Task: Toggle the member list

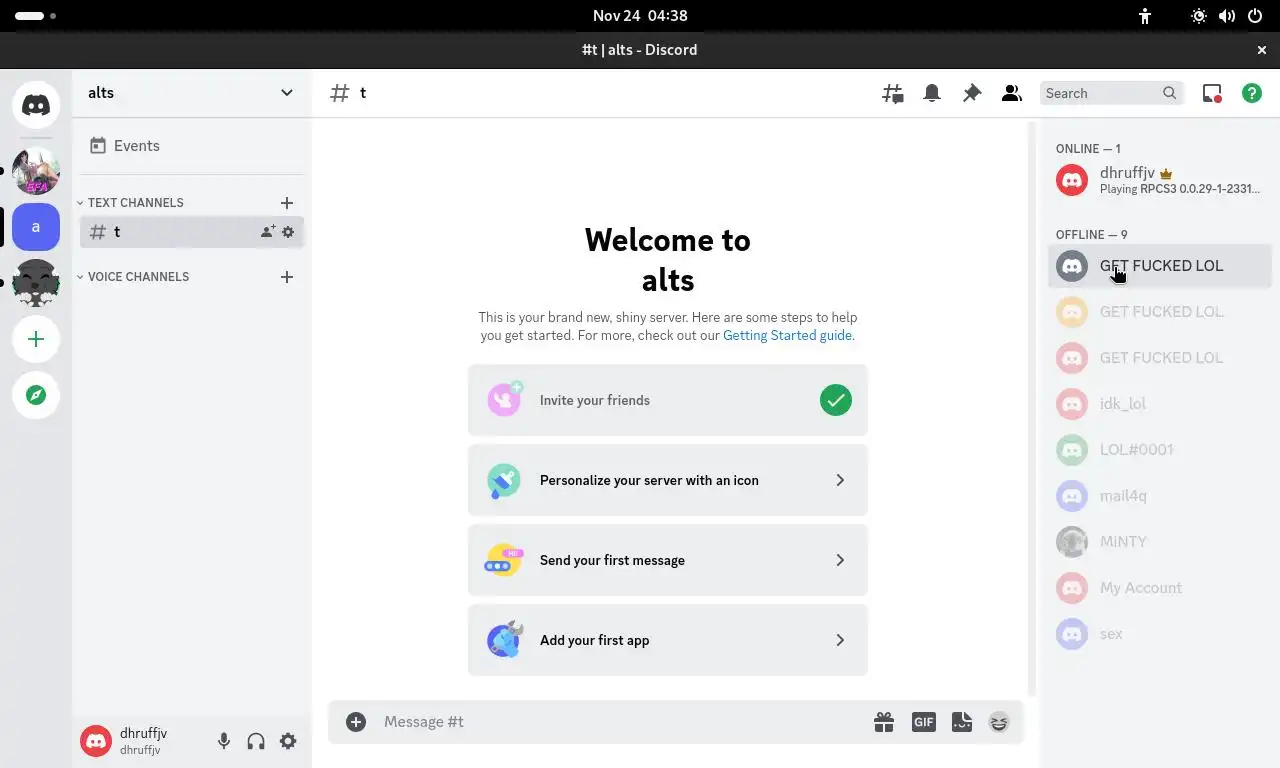Action: (1012, 93)
